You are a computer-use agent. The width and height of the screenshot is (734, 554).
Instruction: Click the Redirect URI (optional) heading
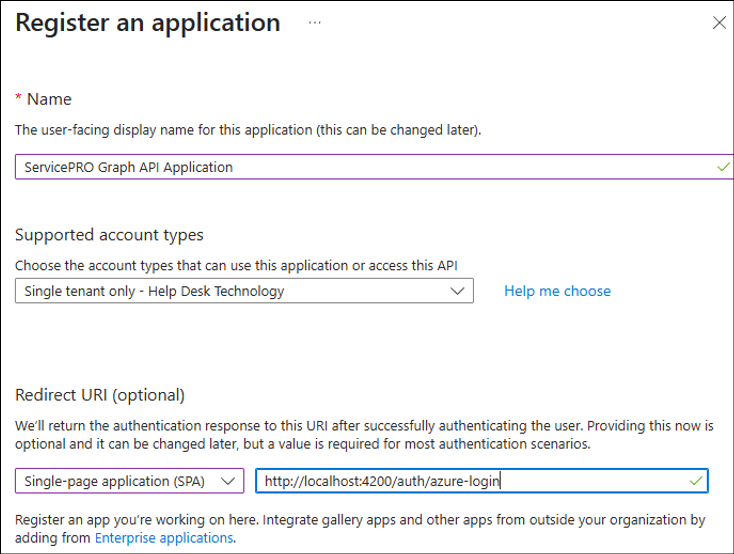[100, 395]
